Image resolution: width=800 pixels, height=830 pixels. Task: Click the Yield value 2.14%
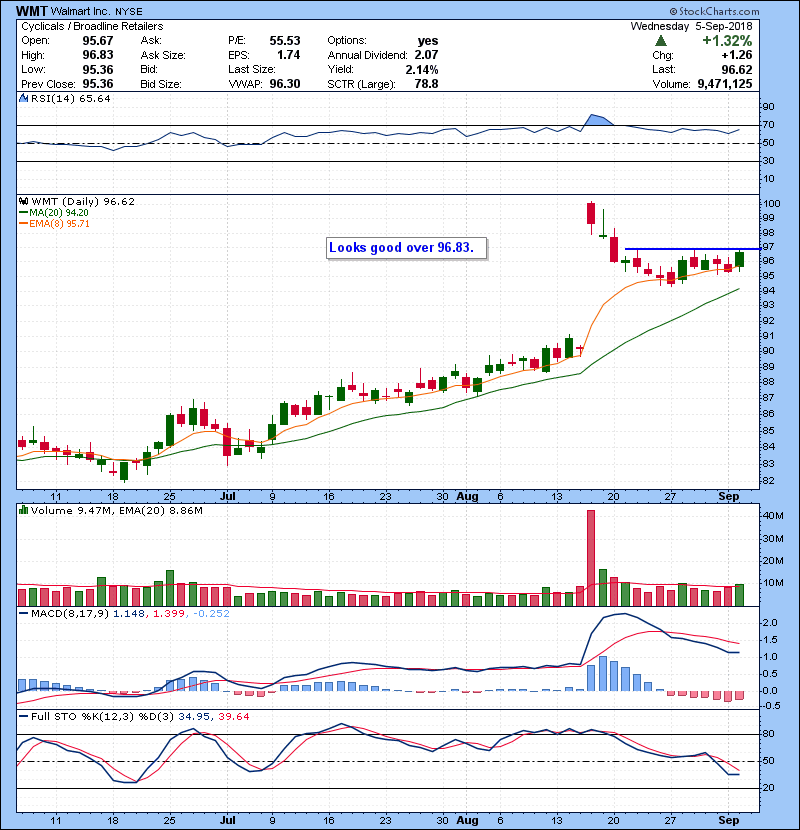422,69
